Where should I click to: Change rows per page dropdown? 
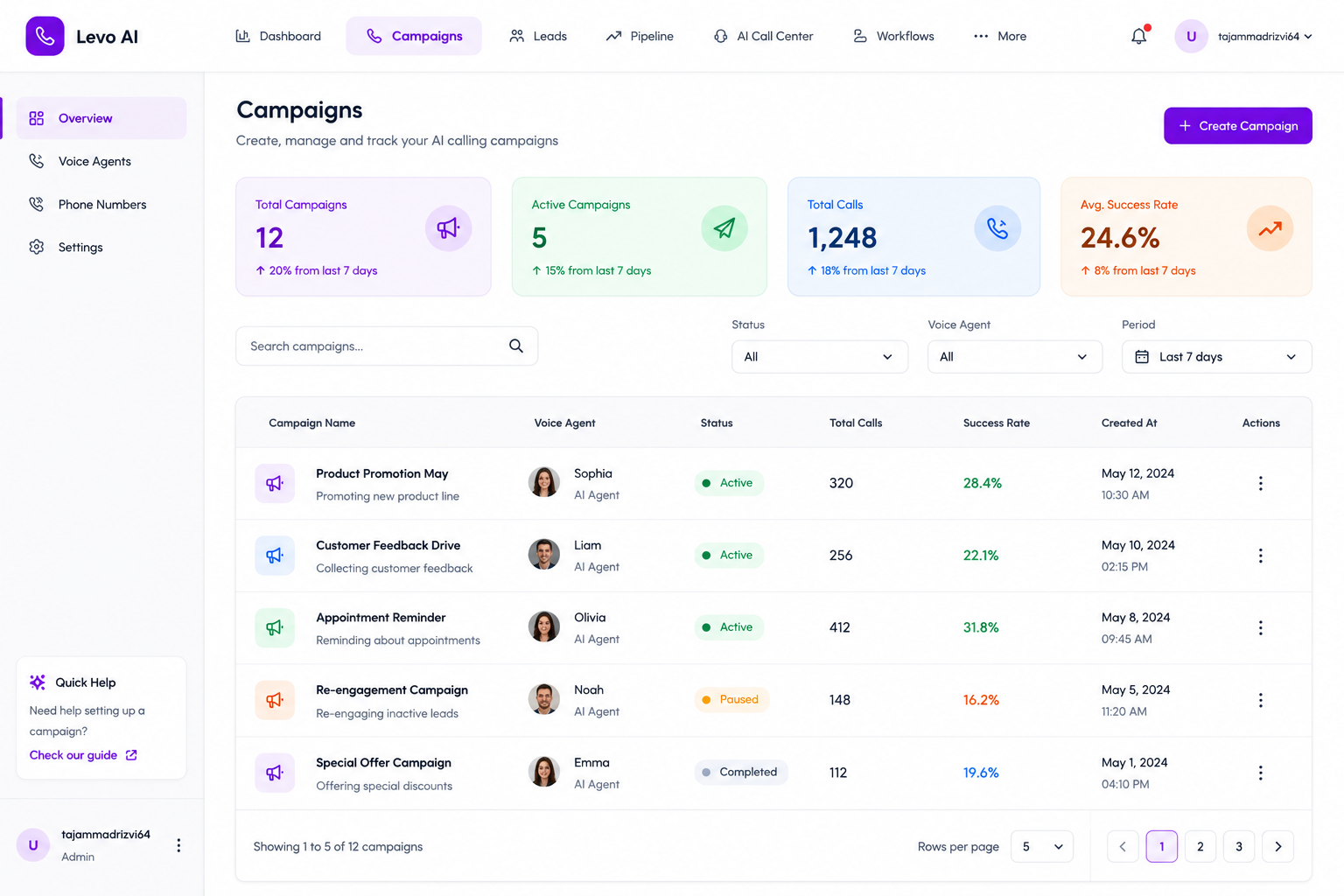pyautogui.click(x=1041, y=846)
